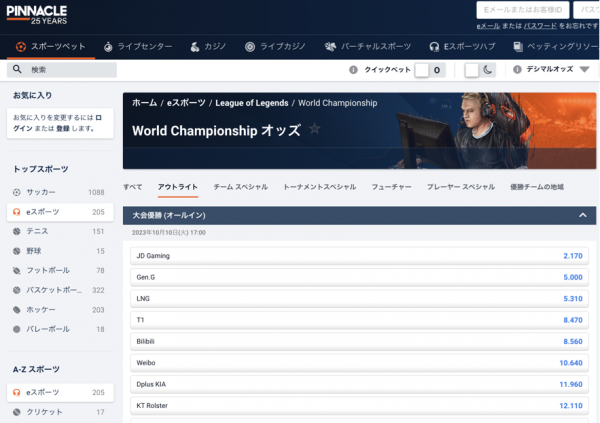The height and width of the screenshot is (423, 600).
Task: Switch to the すべて tab
Action: pos(132,187)
